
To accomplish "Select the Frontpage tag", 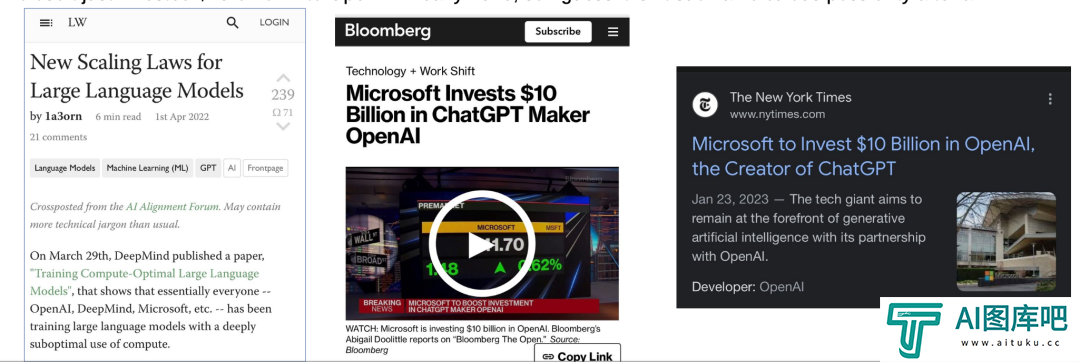I will tap(265, 168).
